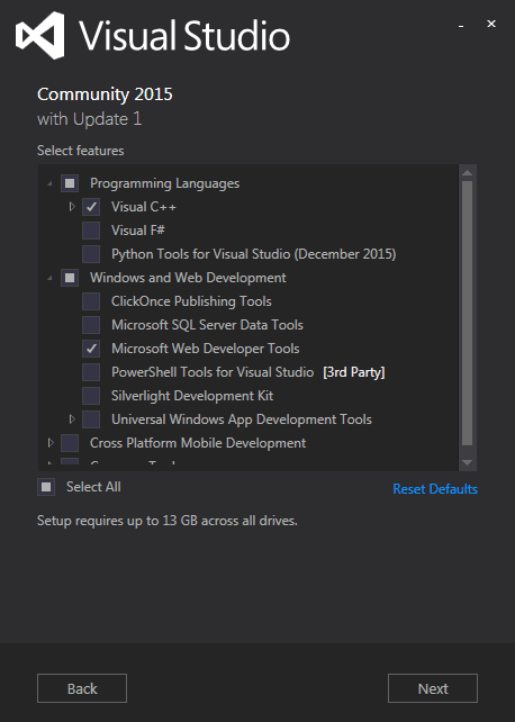Check Microsoft SQL Server Data Tools checkbox

click(91, 325)
